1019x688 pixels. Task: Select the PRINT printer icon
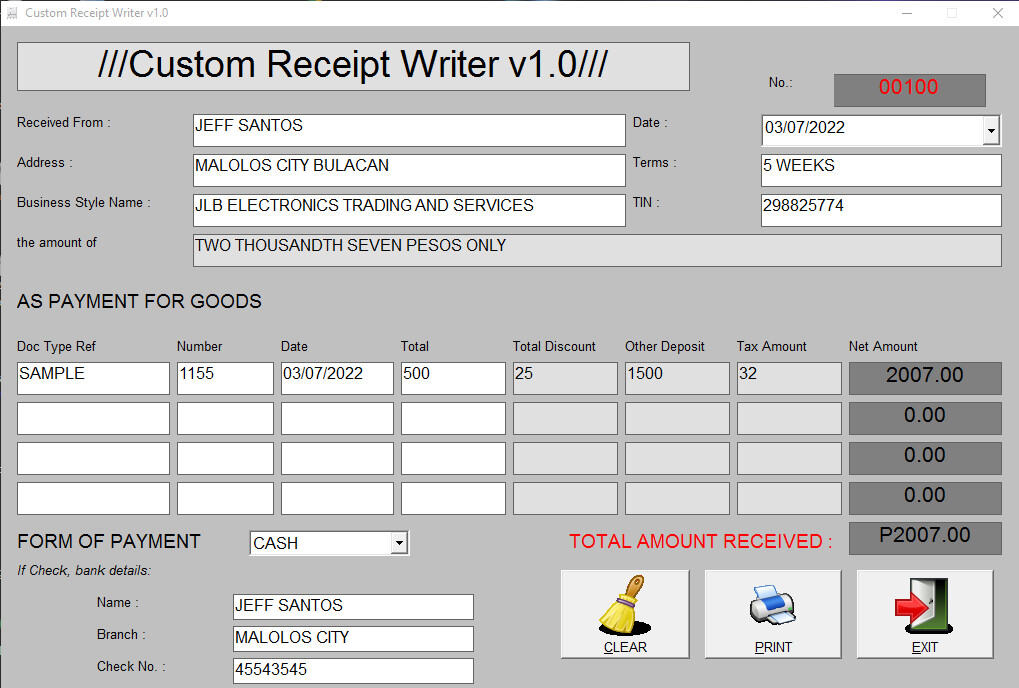click(772, 605)
